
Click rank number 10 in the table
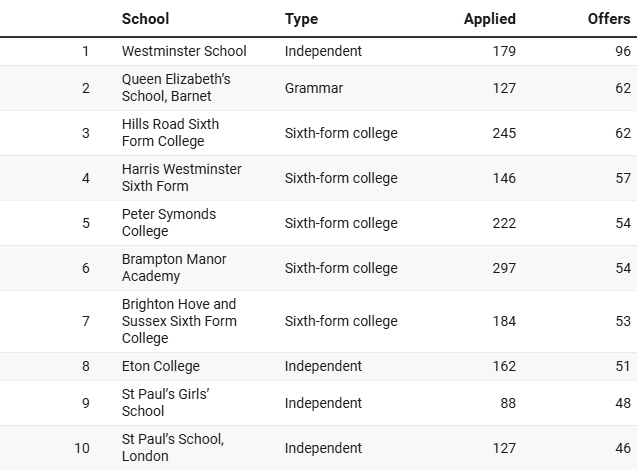click(82, 448)
